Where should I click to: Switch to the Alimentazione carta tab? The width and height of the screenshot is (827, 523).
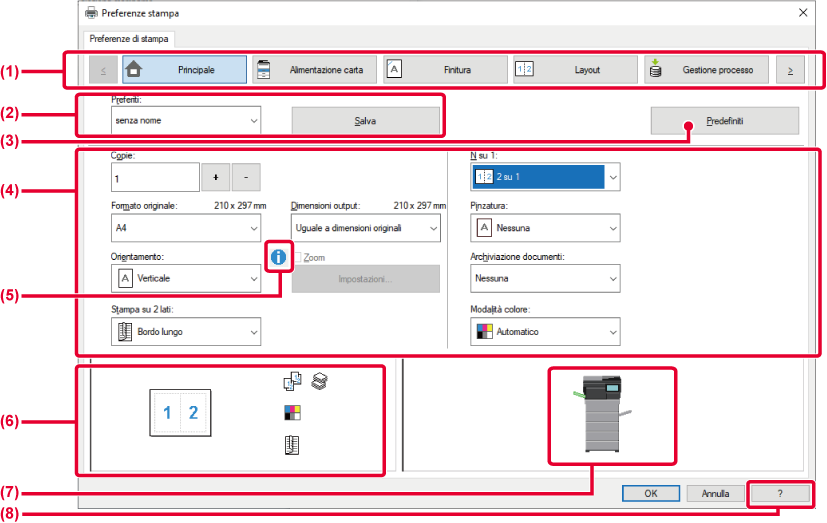click(x=314, y=70)
